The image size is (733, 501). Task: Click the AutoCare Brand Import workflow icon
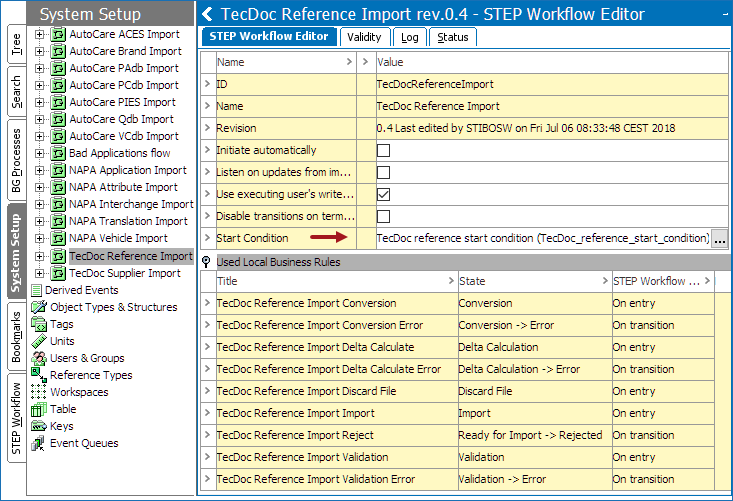click(58, 51)
